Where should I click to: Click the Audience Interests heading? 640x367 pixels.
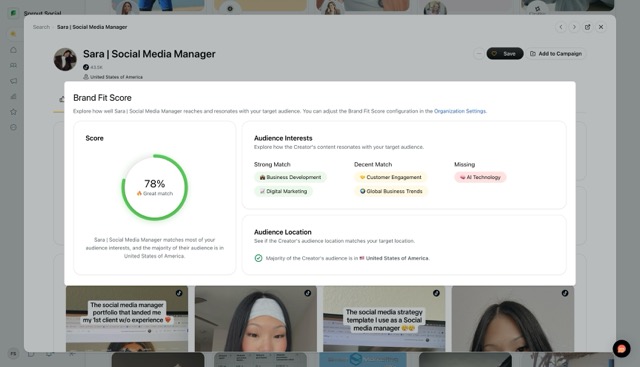click(x=283, y=138)
